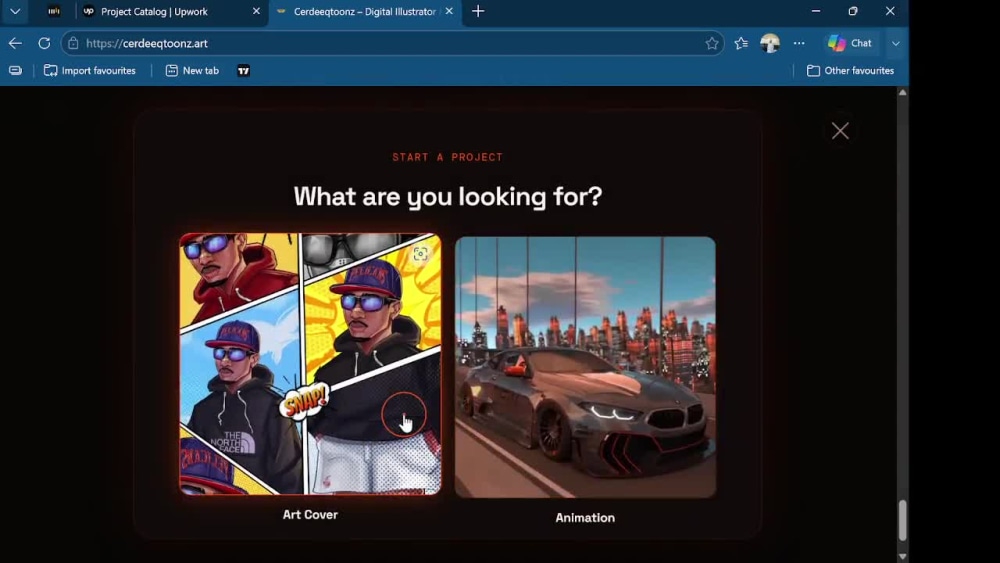Viewport: 1000px width, 563px height.
Task: Click the visual search icon on Art Cover image
Action: pyautogui.click(x=420, y=254)
